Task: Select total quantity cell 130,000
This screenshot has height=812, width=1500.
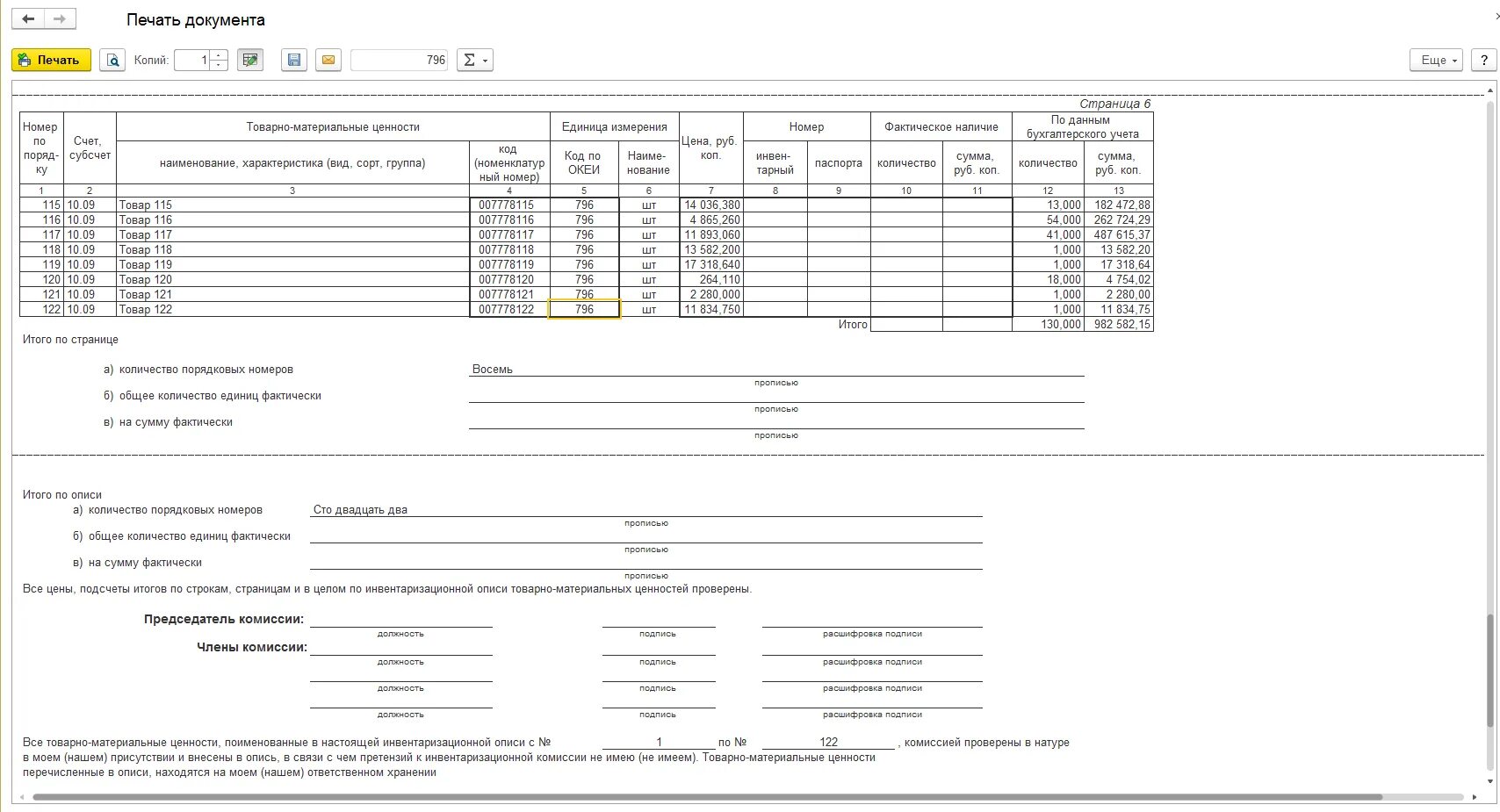Action: click(x=1048, y=324)
